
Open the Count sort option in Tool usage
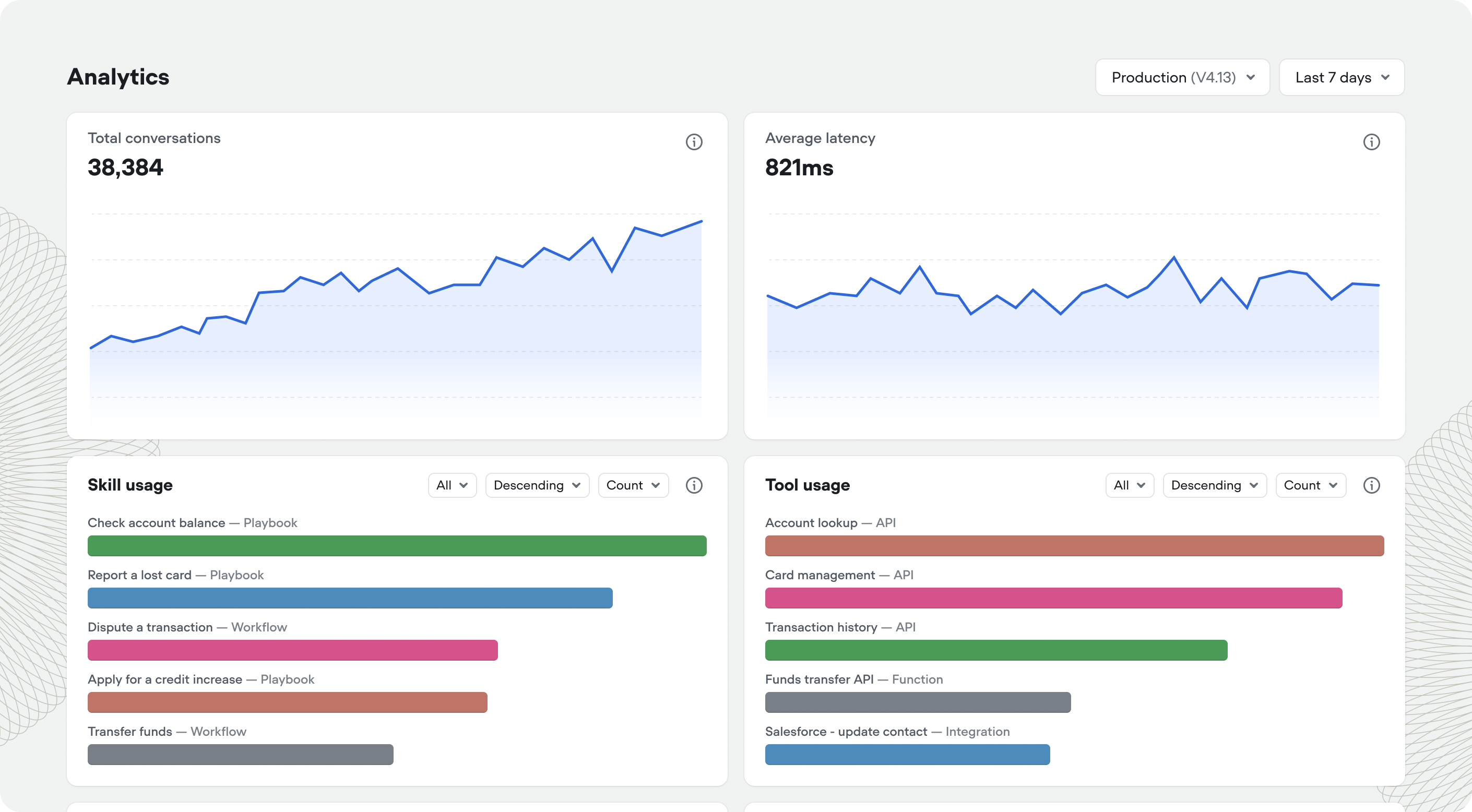pyautogui.click(x=1310, y=485)
